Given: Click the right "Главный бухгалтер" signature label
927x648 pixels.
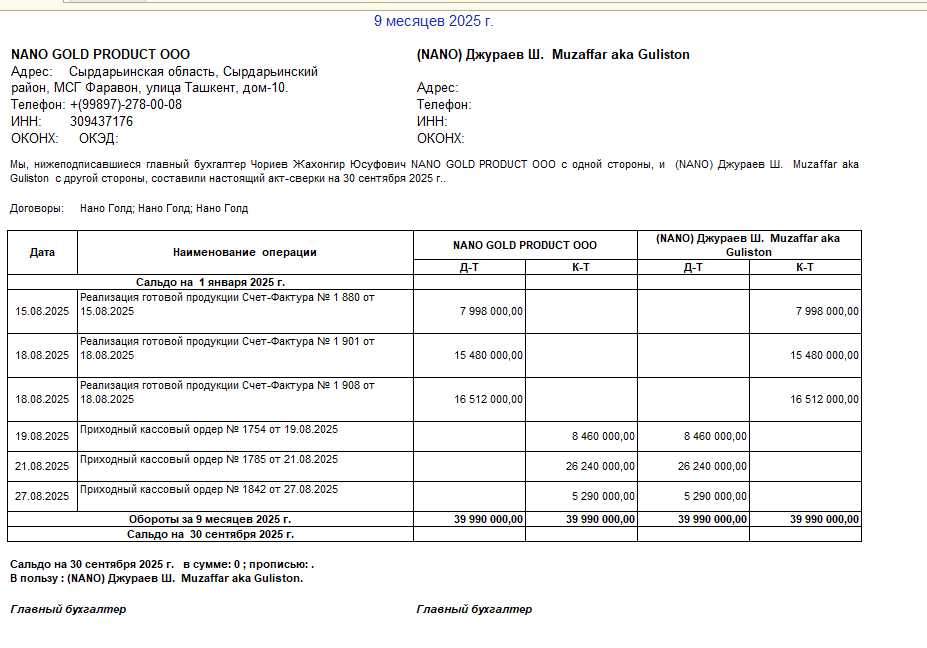Looking at the screenshot, I should (x=474, y=610).
